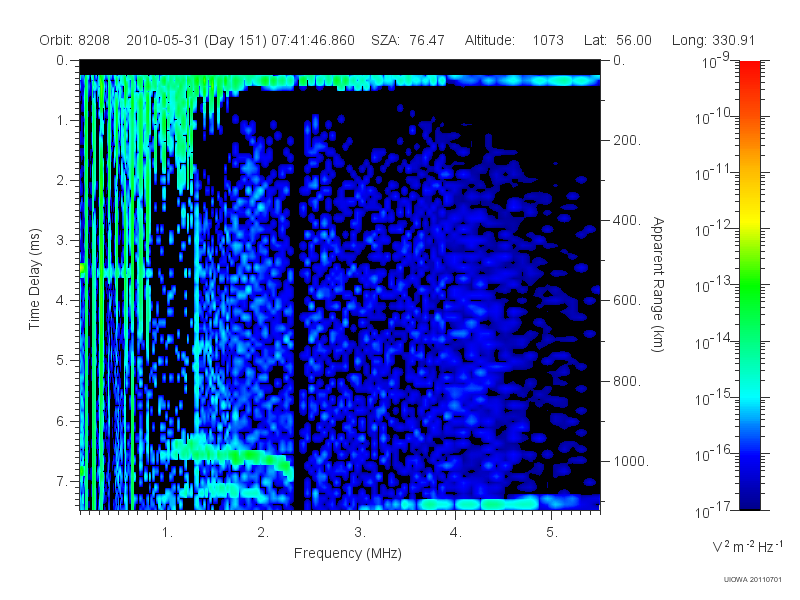Click the '3.' tick on time delay axis
The width and height of the screenshot is (800, 600).
pyautogui.click(x=62, y=240)
